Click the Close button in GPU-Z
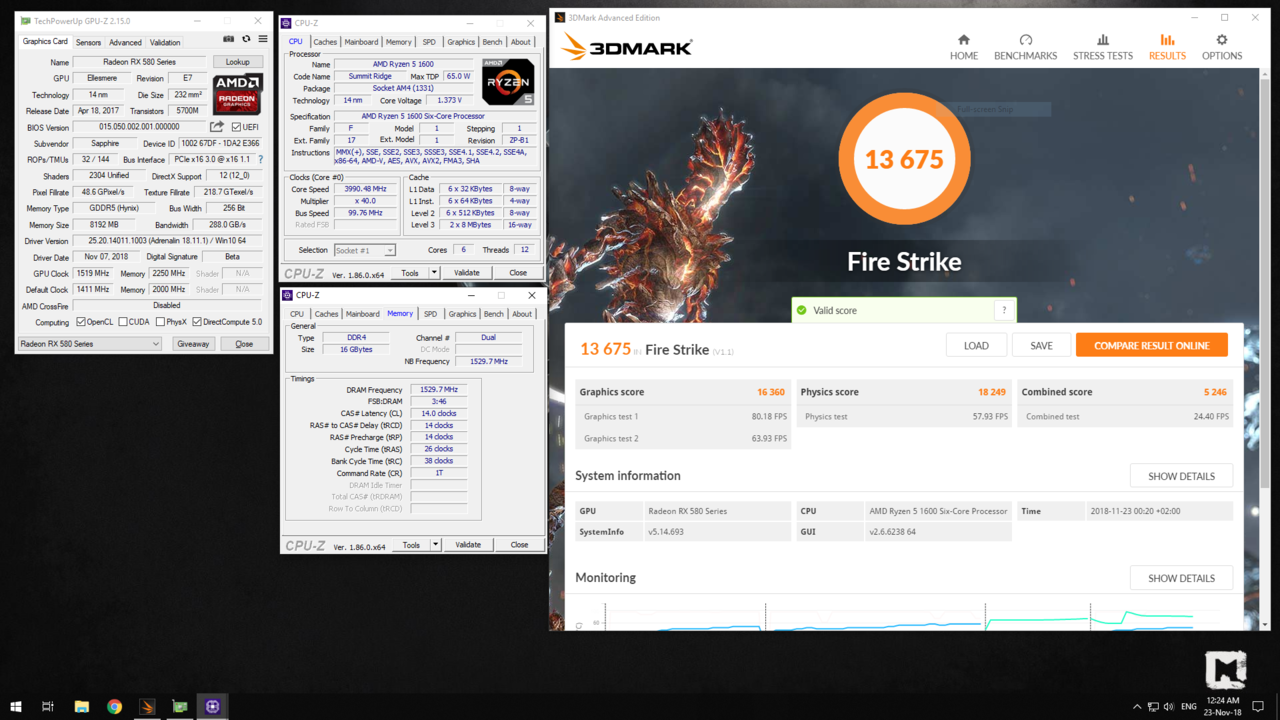Screen dimensions: 1280x720 point(244,343)
